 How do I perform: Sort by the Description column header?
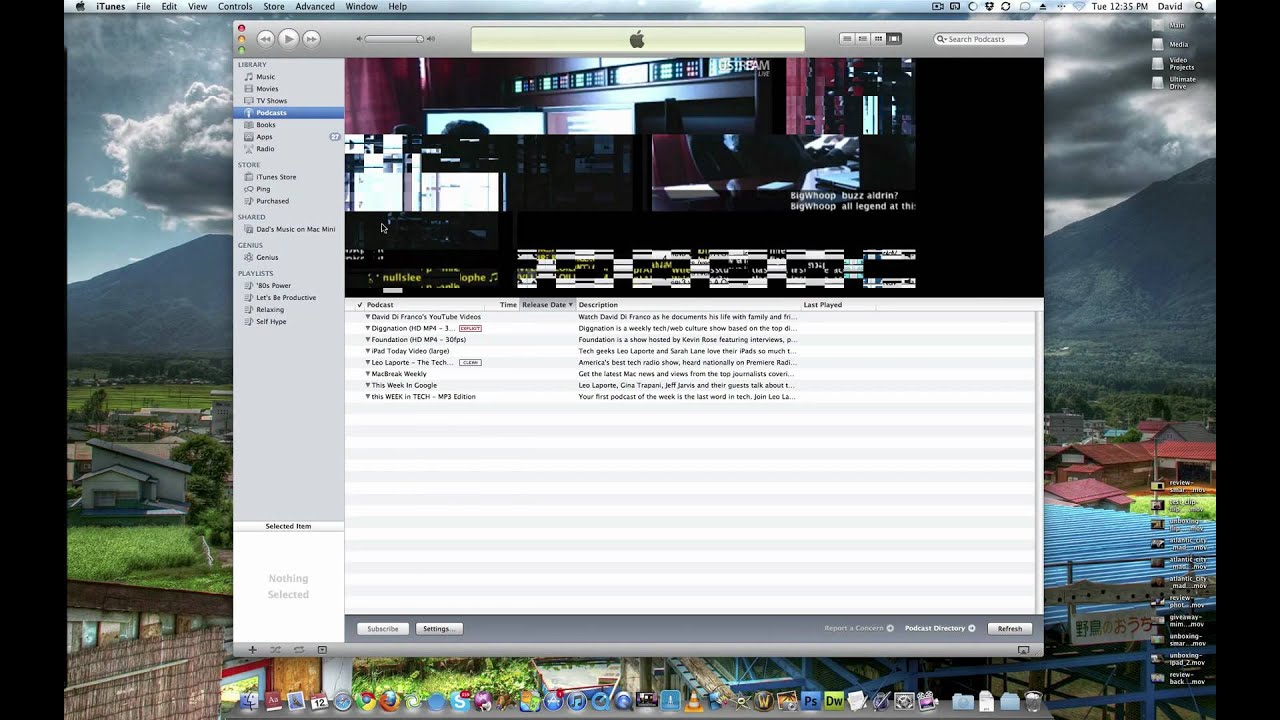pyautogui.click(x=688, y=304)
